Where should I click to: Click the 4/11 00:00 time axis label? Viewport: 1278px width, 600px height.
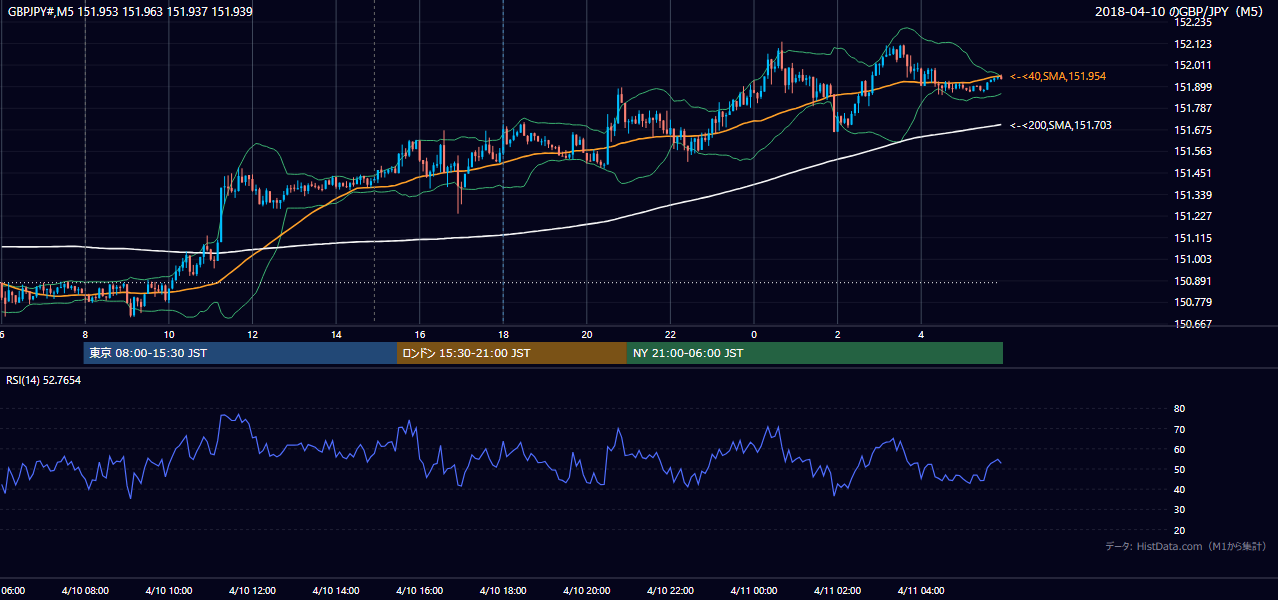(x=753, y=591)
